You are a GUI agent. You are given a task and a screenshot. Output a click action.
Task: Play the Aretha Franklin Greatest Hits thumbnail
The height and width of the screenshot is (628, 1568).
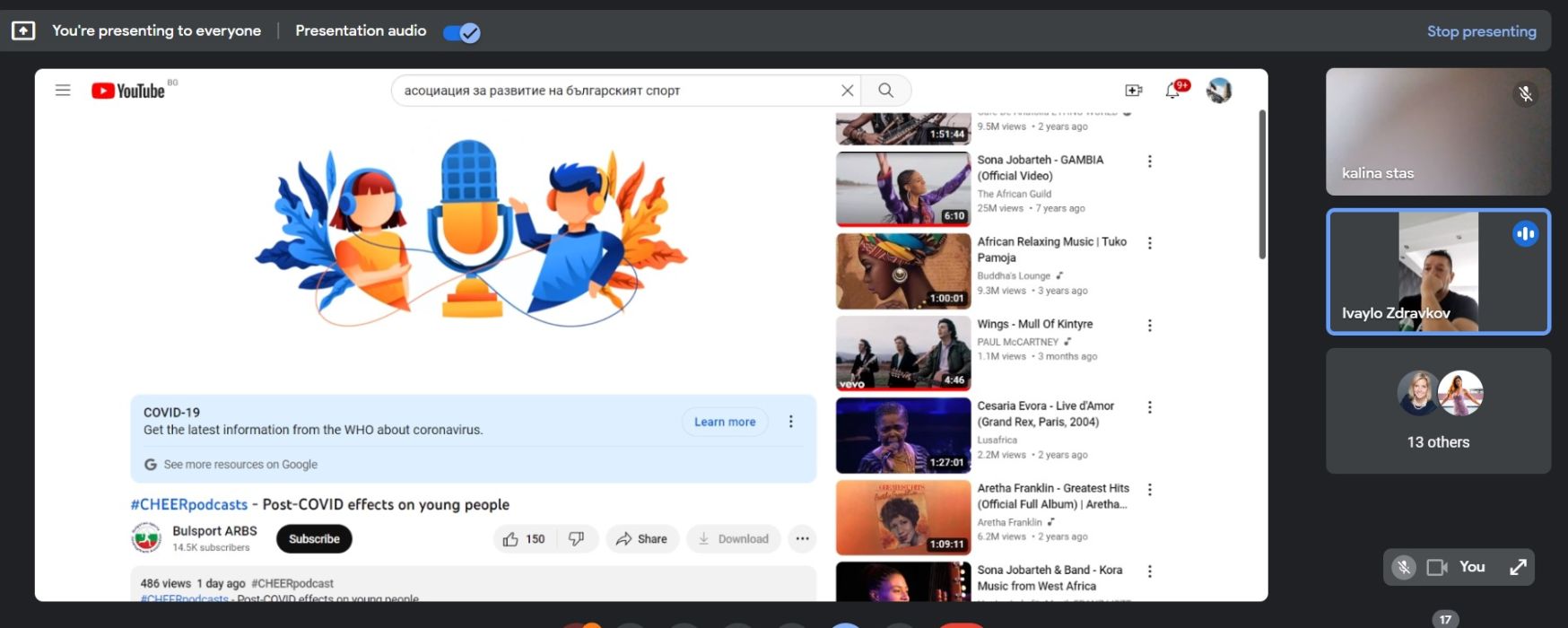tap(903, 518)
